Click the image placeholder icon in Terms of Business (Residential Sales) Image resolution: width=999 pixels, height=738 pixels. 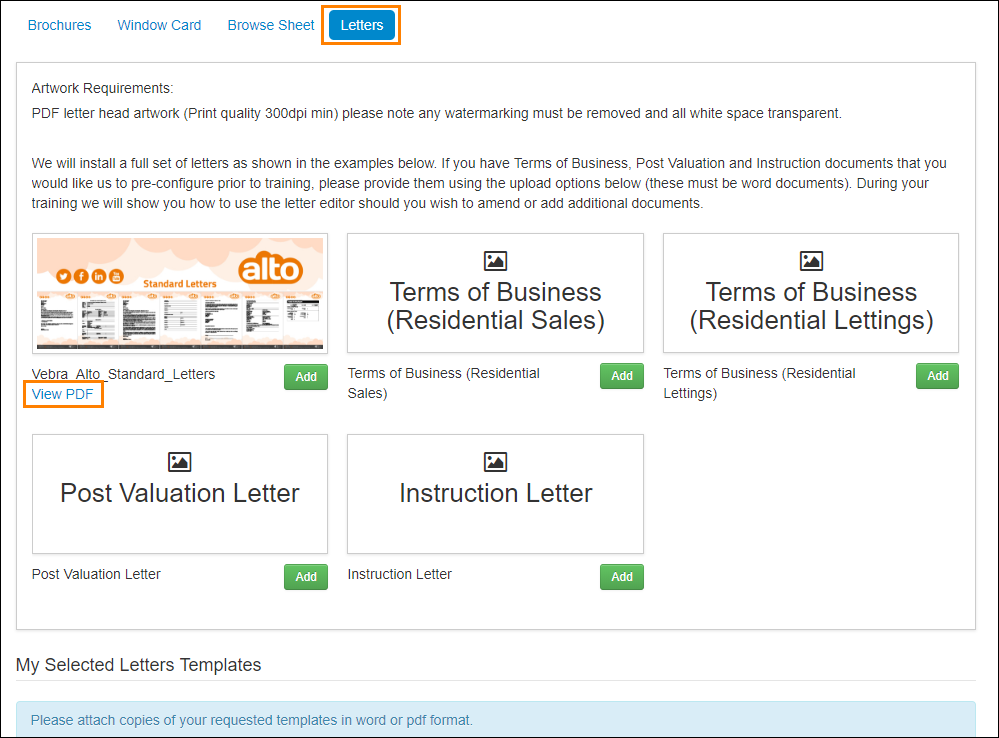point(495,261)
